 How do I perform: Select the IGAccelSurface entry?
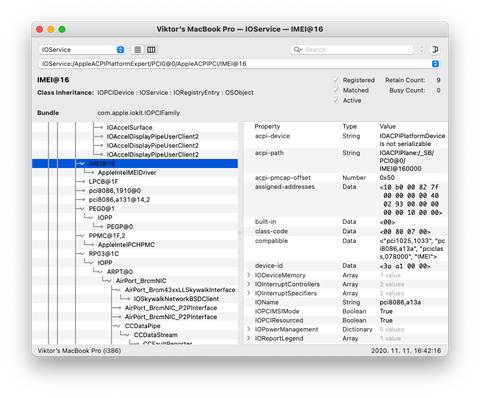(x=129, y=128)
